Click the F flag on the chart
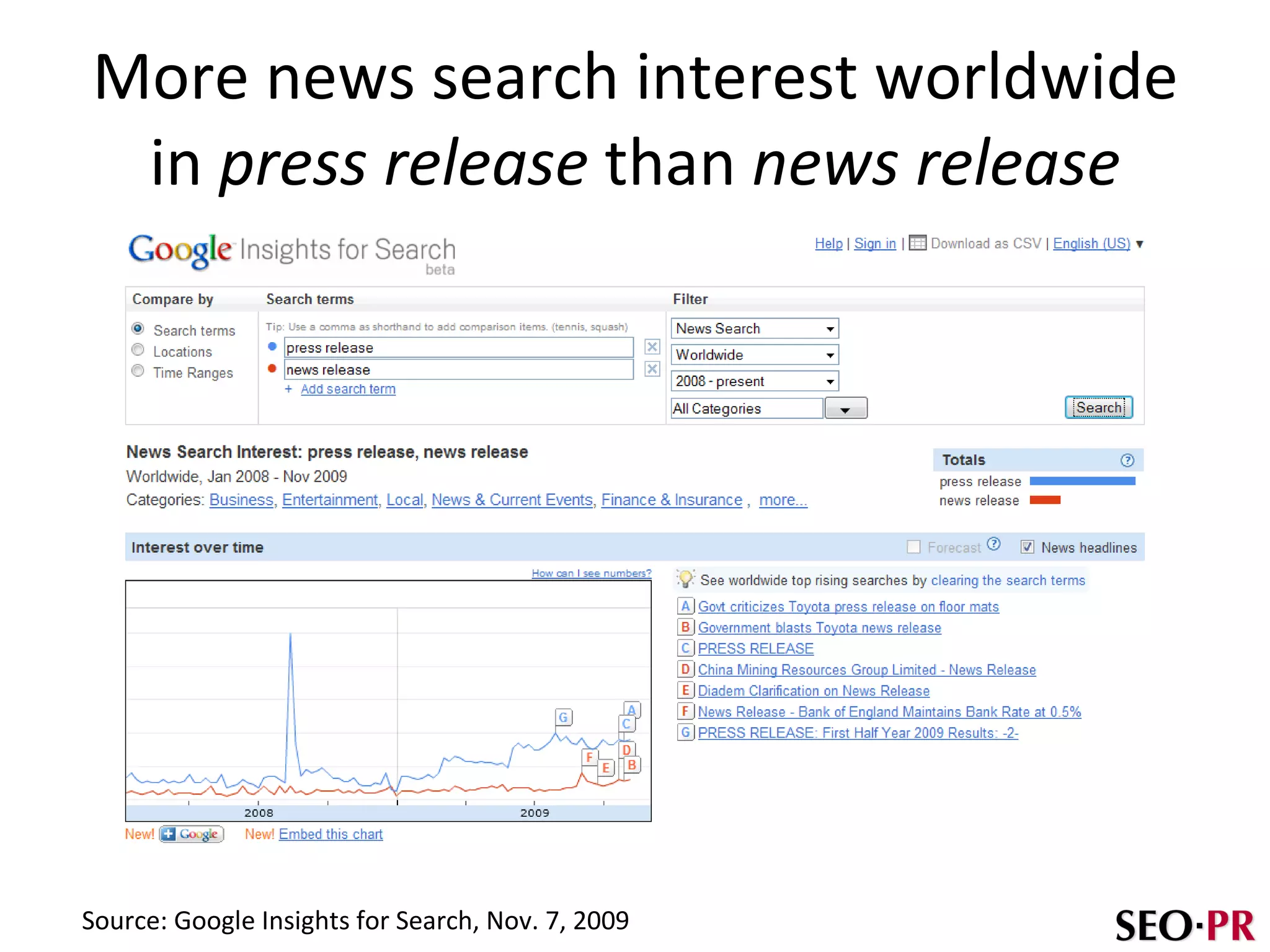Image resolution: width=1270 pixels, height=952 pixels. [589, 757]
